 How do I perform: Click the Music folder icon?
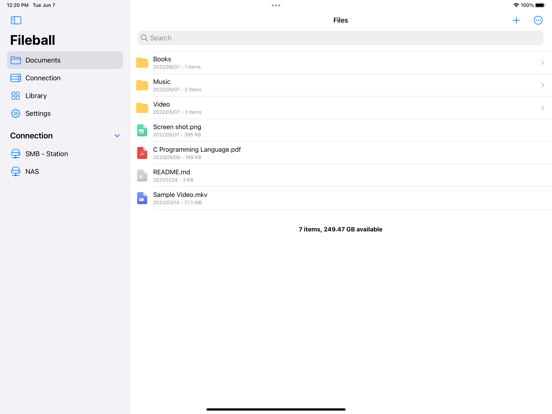142,85
